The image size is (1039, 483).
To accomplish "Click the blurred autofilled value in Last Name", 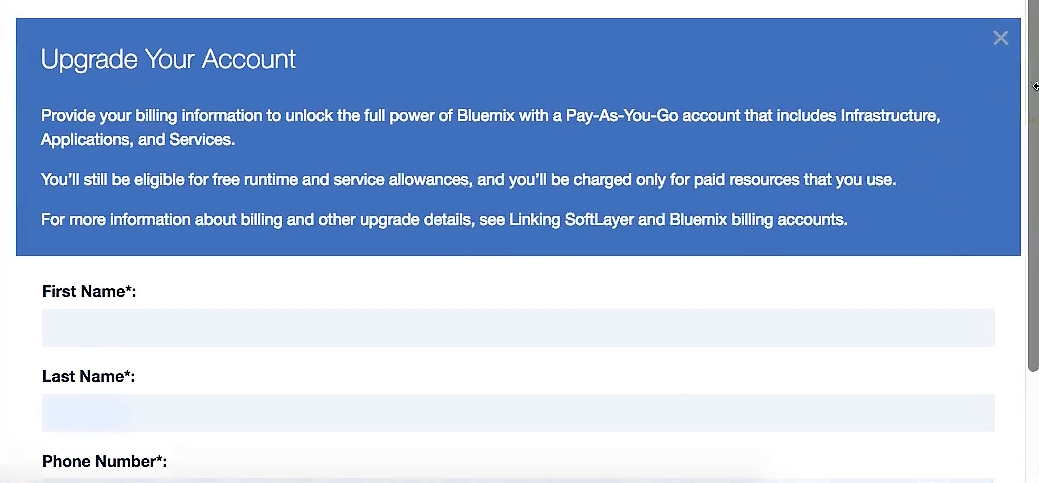I will coord(86,413).
